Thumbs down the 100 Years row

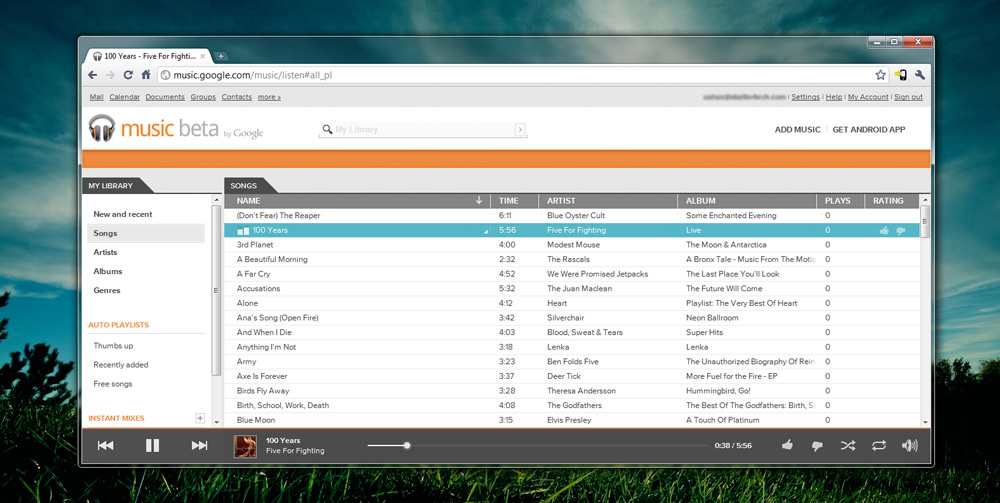[x=901, y=231]
